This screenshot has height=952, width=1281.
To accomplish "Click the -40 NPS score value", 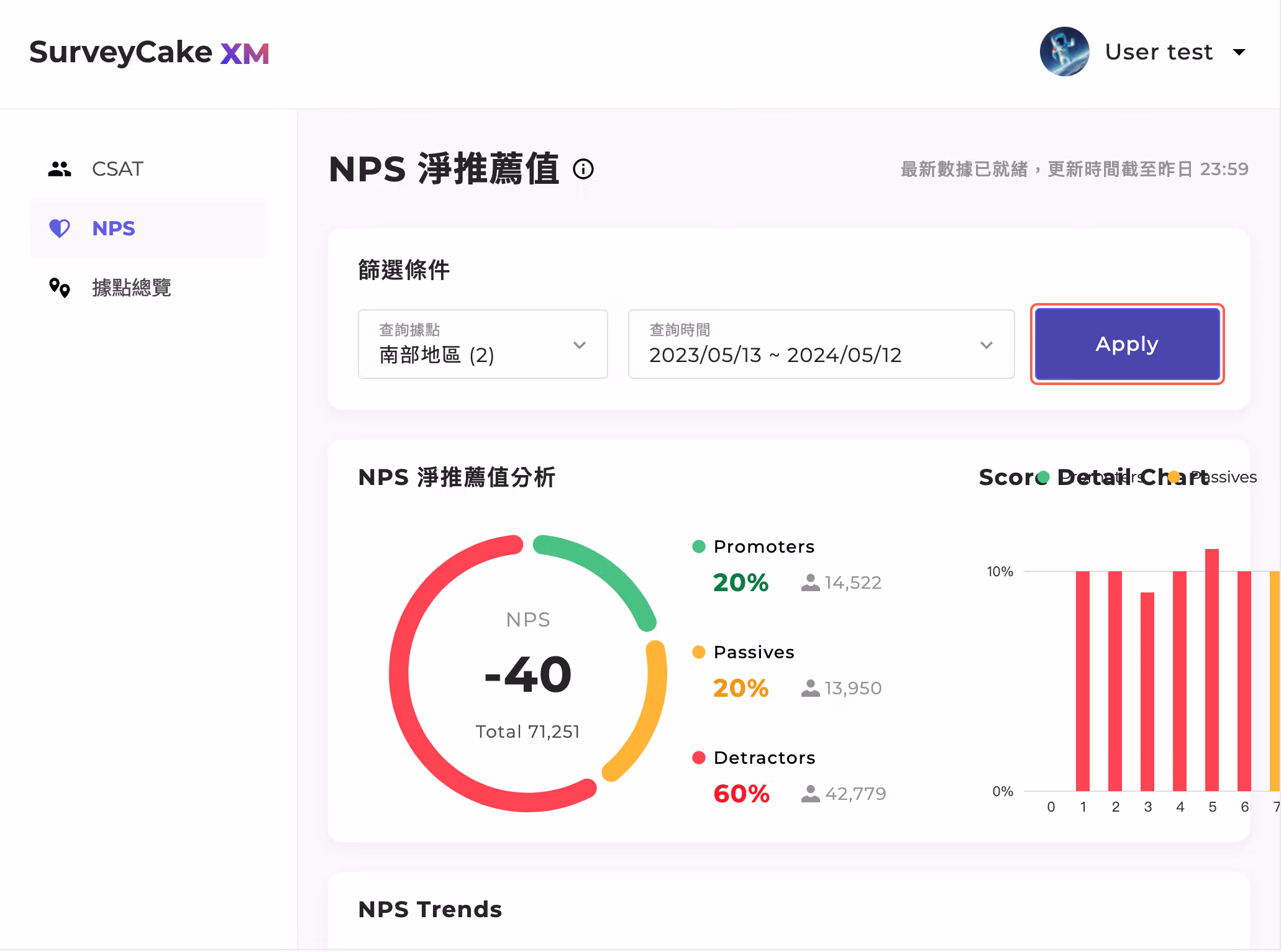I will point(528,675).
